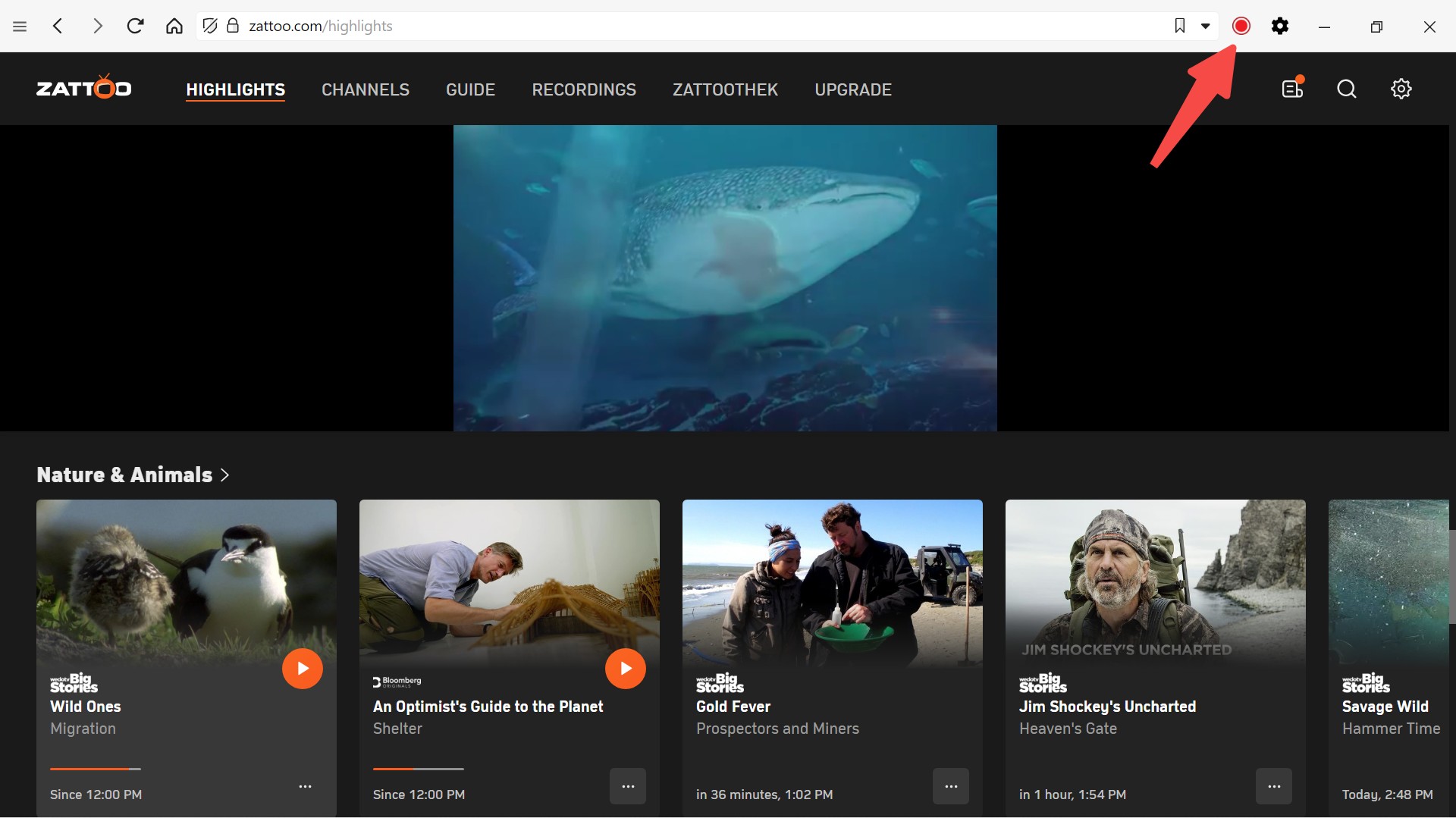Click the Zattoo logo
This screenshot has height=818, width=1456.
pyautogui.click(x=84, y=87)
